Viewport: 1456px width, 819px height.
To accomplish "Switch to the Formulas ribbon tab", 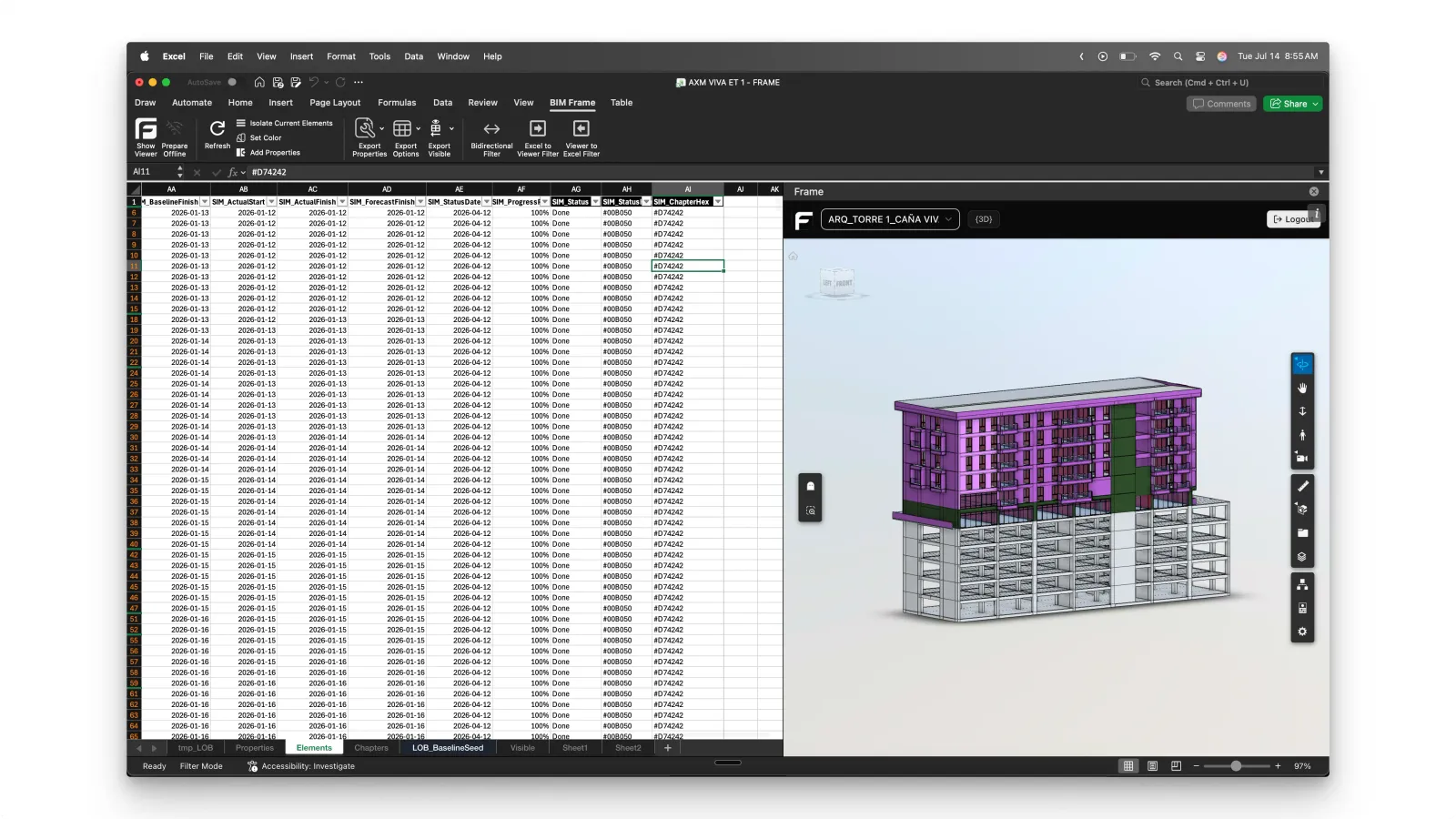I will 397,103.
